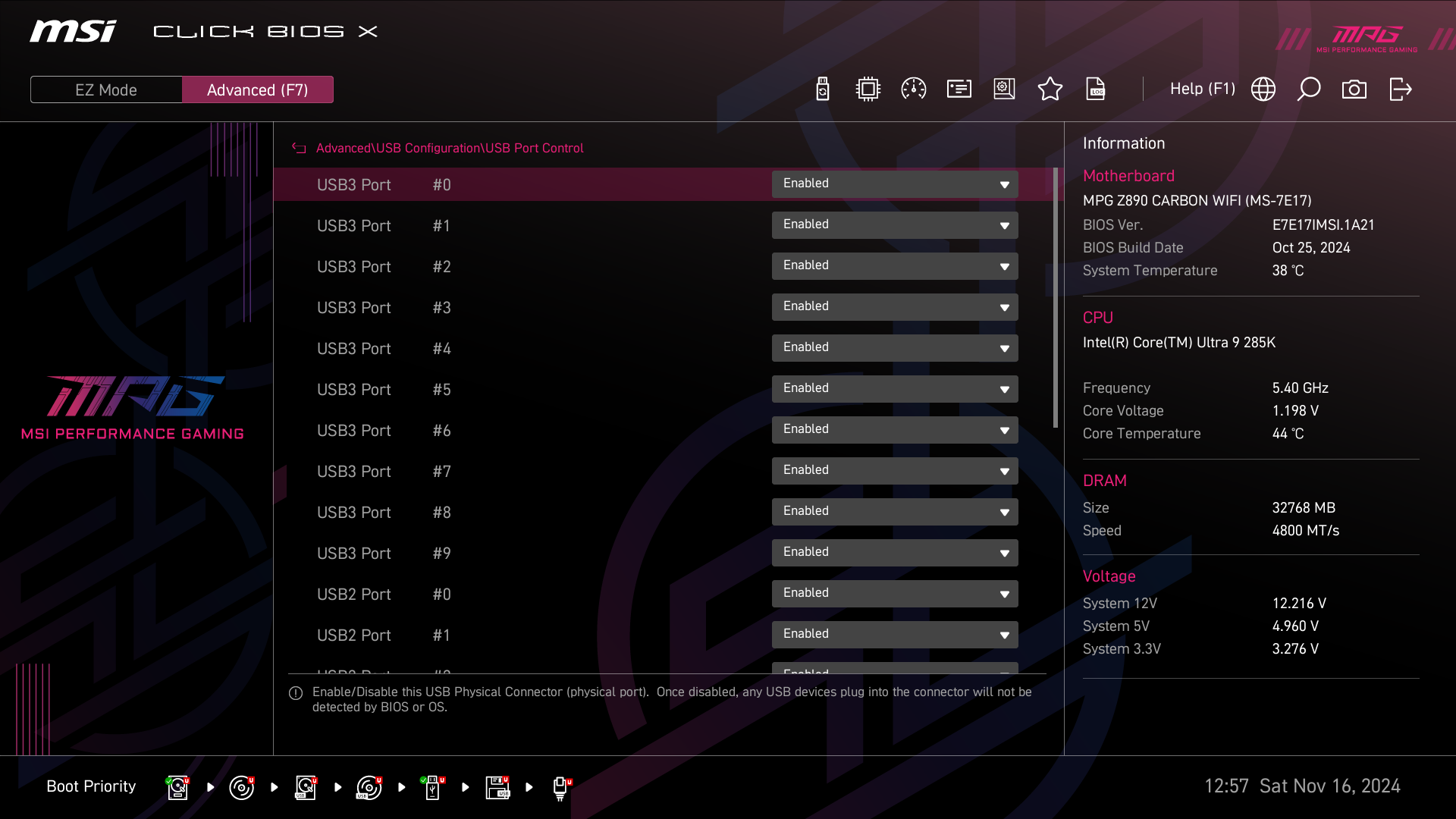Screen dimensions: 1456x819
Task: Open the USB3 Port #7 dropdown
Action: click(x=895, y=471)
